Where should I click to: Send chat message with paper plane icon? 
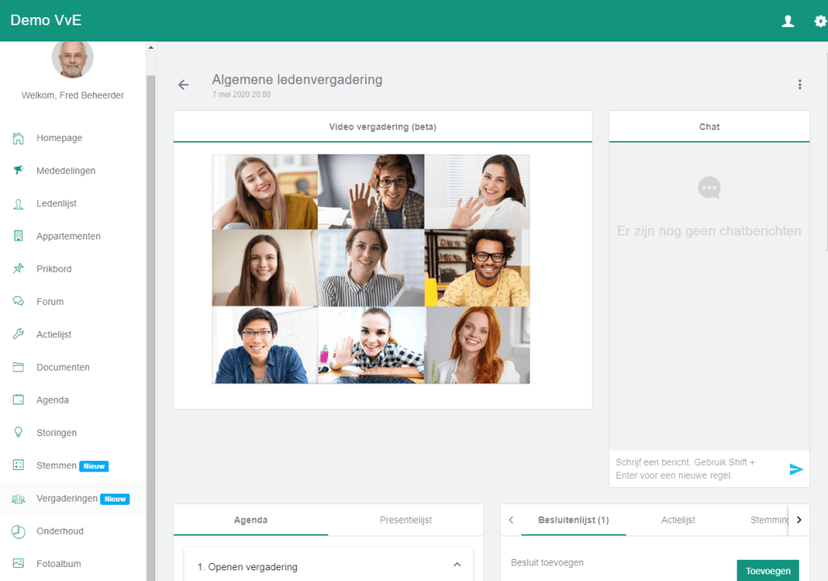pyautogui.click(x=796, y=469)
